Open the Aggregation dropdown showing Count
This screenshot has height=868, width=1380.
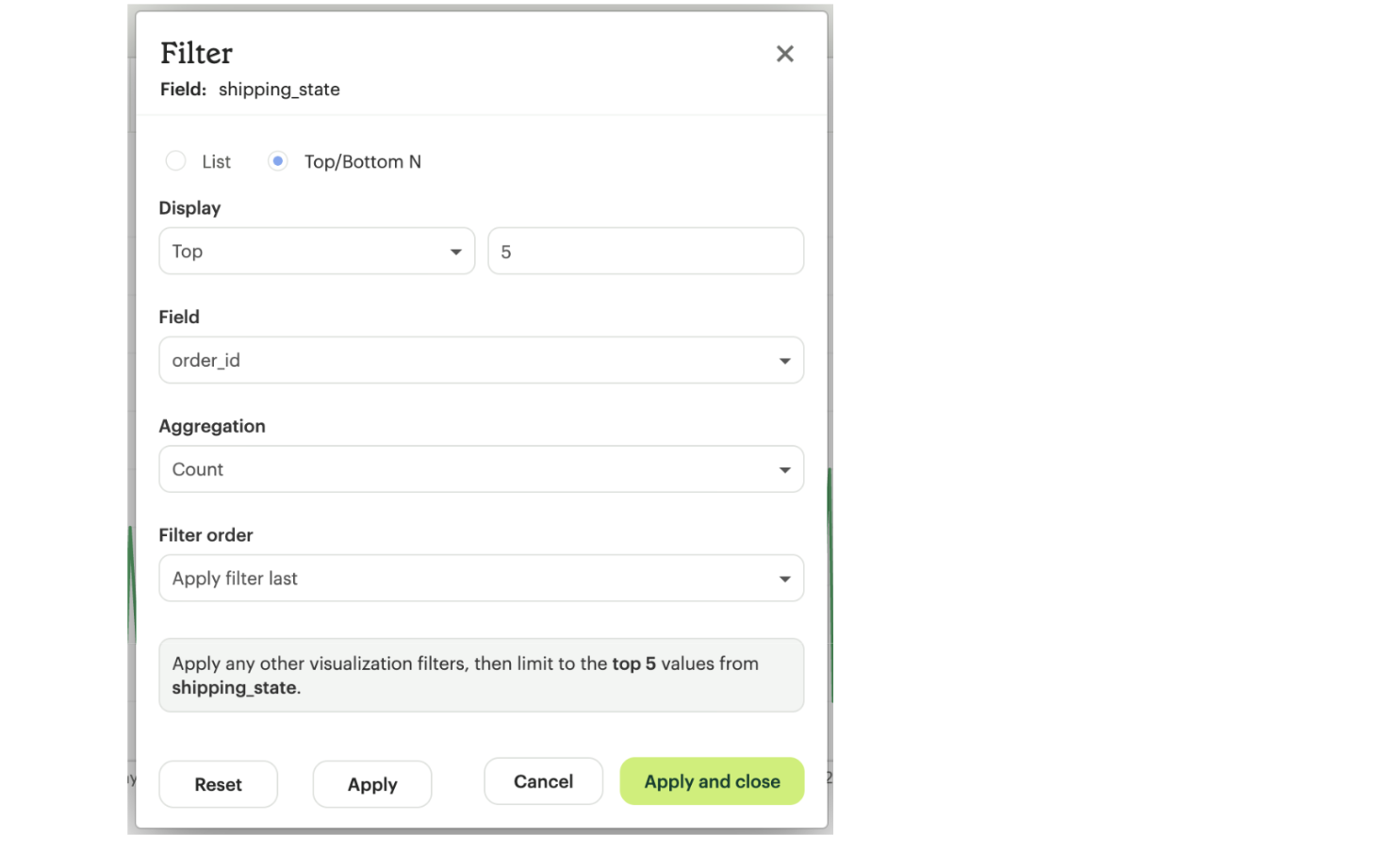[481, 469]
